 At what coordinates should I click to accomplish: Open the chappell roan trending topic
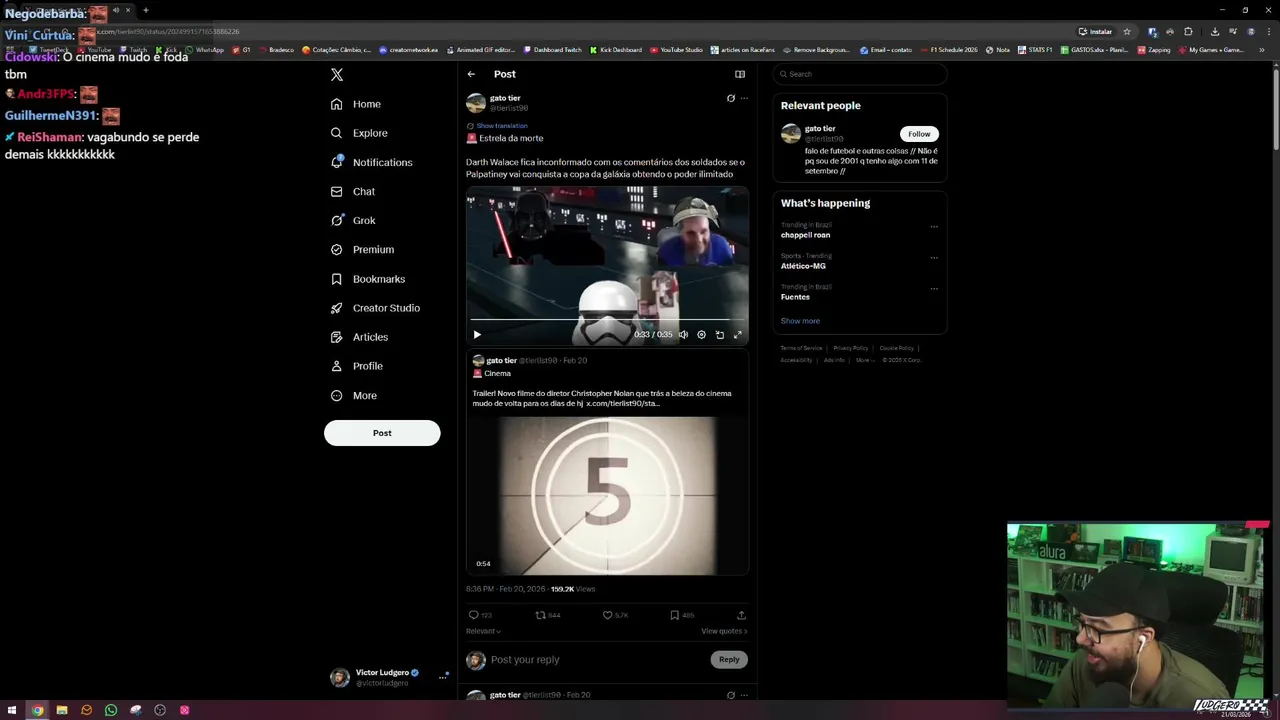(805, 235)
